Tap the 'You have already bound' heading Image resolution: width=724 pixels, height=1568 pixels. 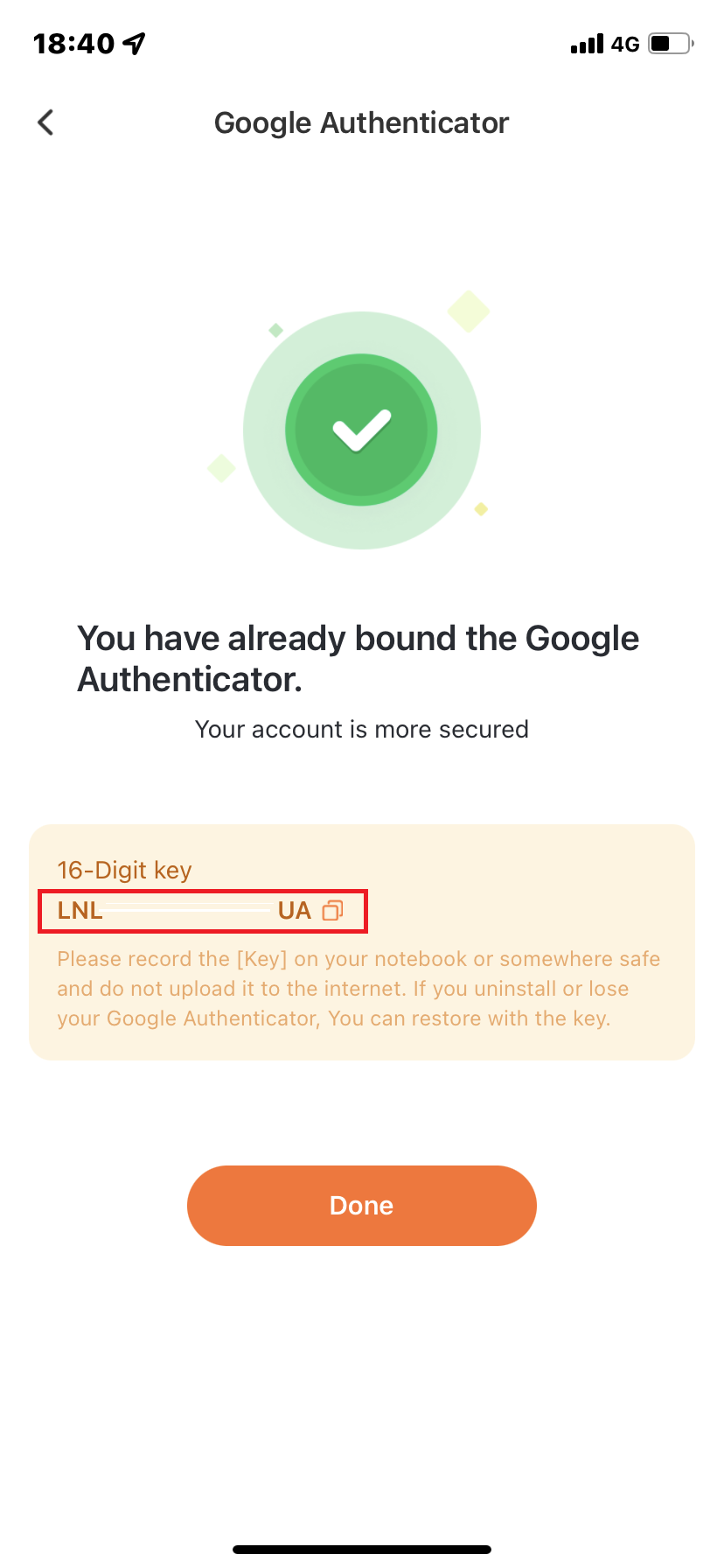point(359,659)
